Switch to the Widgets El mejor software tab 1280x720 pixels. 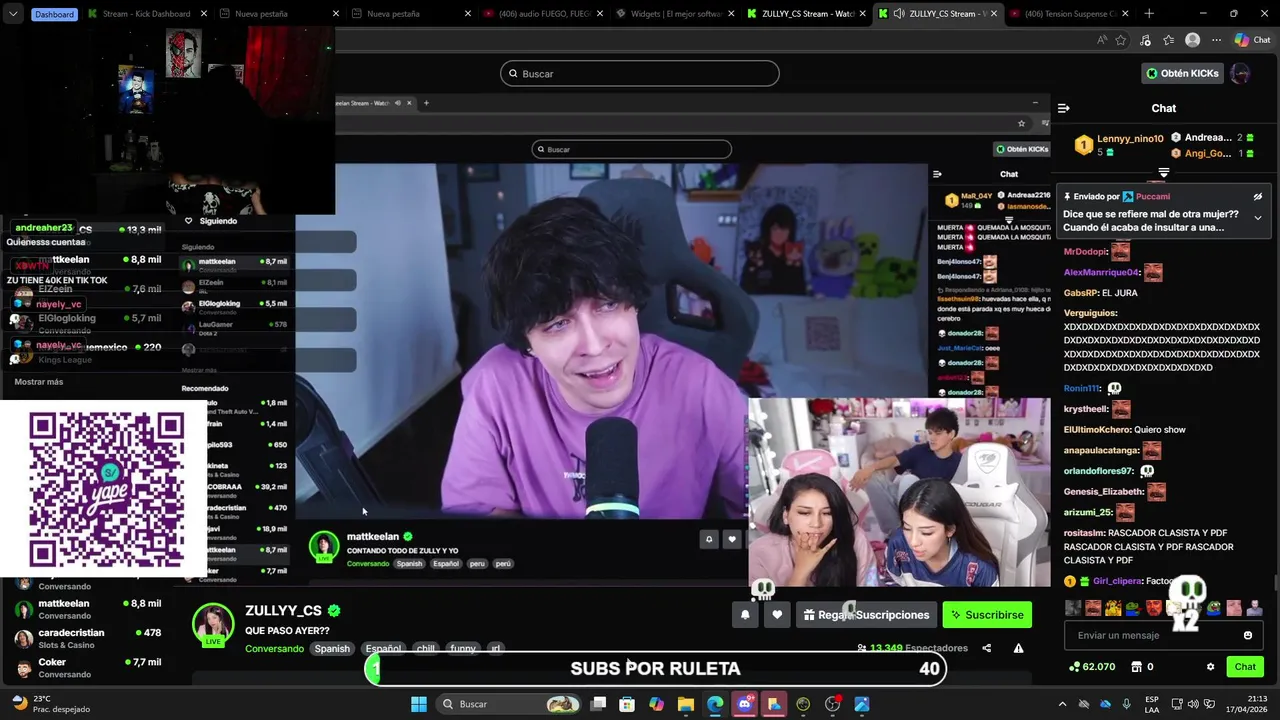[x=670, y=14]
